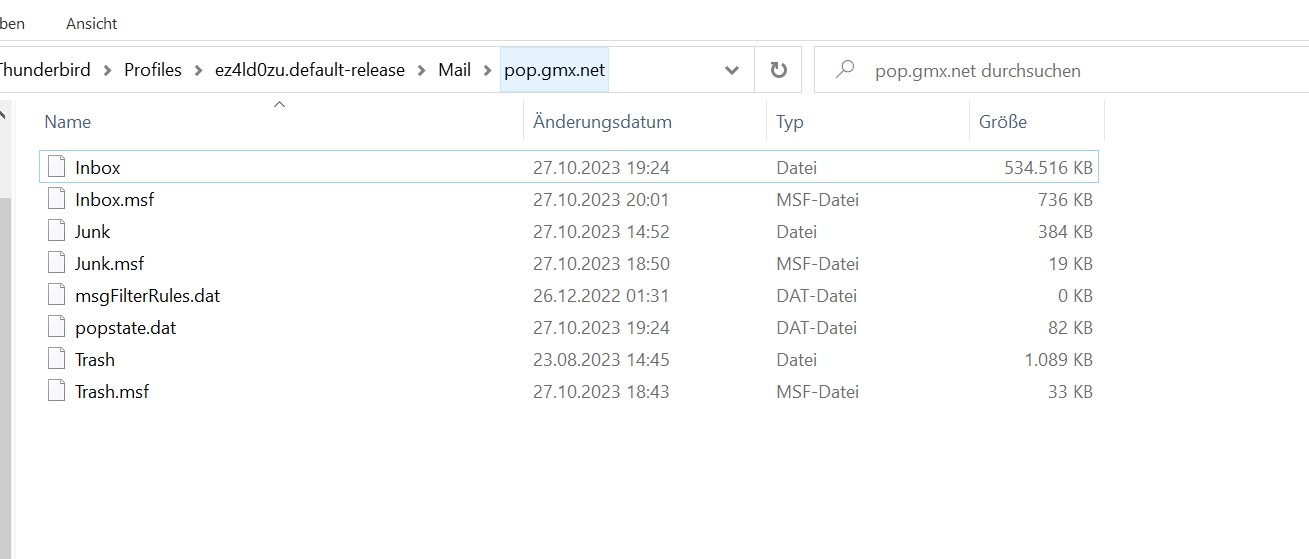Refresh the current folder view
The image size is (1309, 559).
click(x=778, y=70)
